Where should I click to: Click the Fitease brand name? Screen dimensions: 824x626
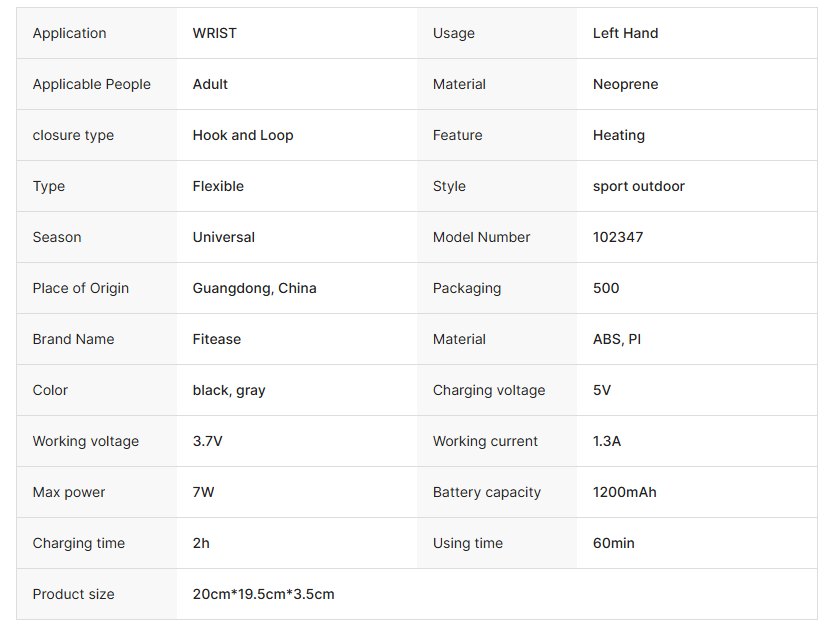click(216, 339)
